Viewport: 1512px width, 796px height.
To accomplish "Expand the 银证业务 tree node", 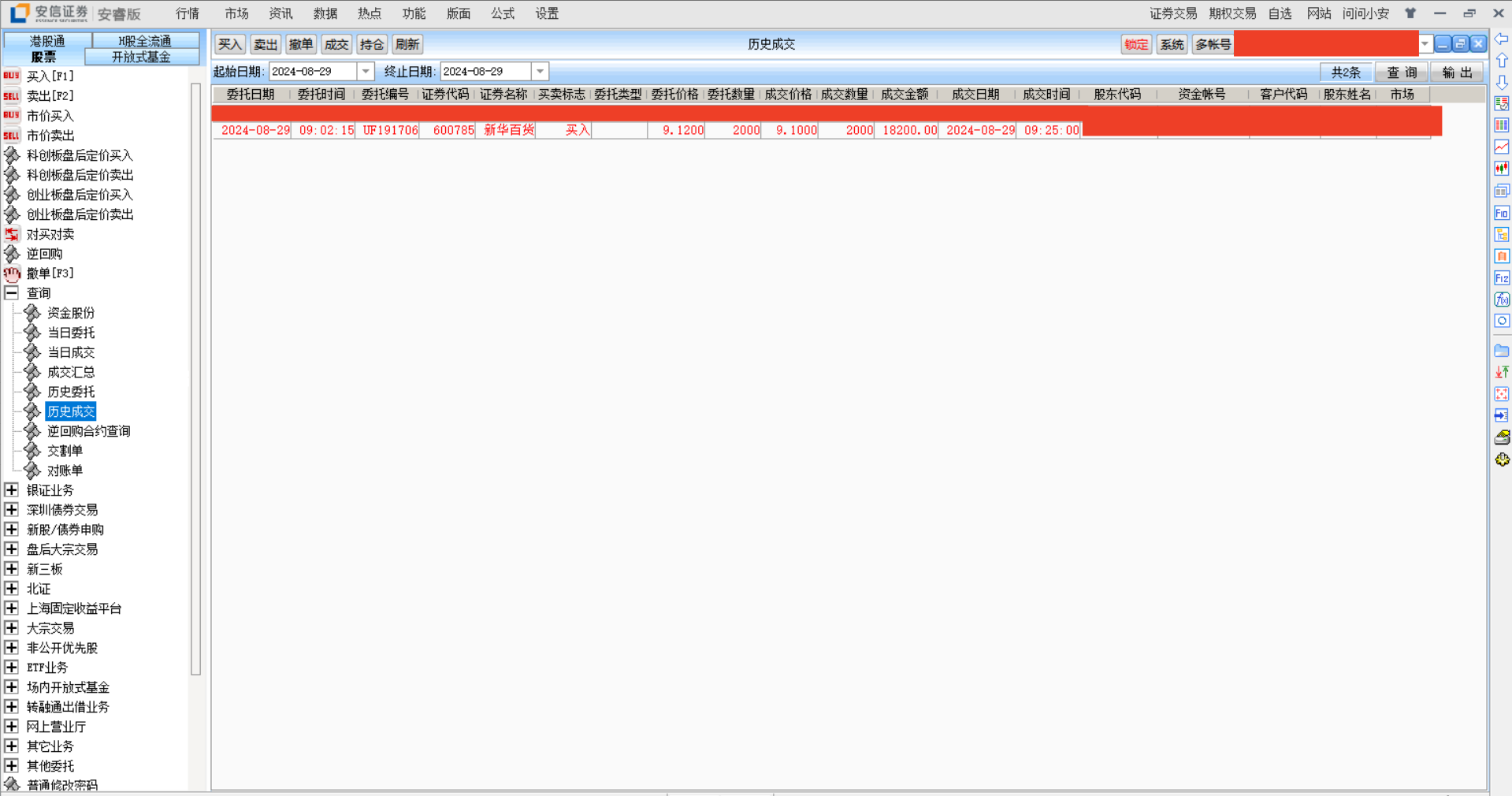I will point(11,490).
